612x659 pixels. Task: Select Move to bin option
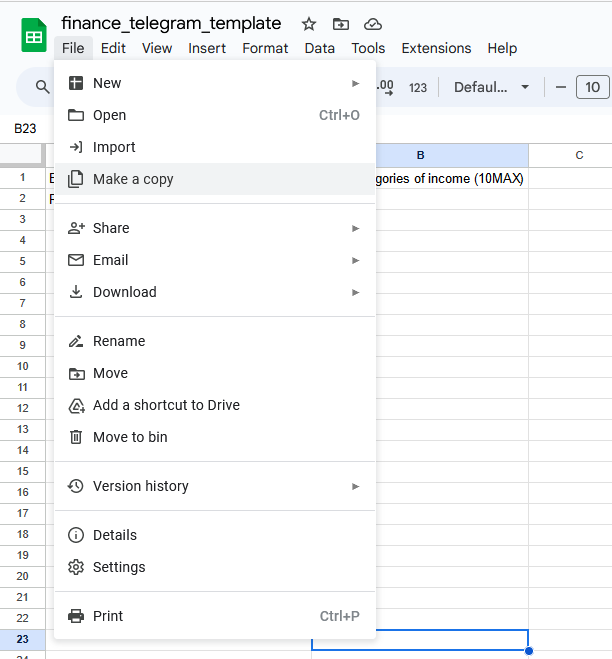[x=215, y=437]
